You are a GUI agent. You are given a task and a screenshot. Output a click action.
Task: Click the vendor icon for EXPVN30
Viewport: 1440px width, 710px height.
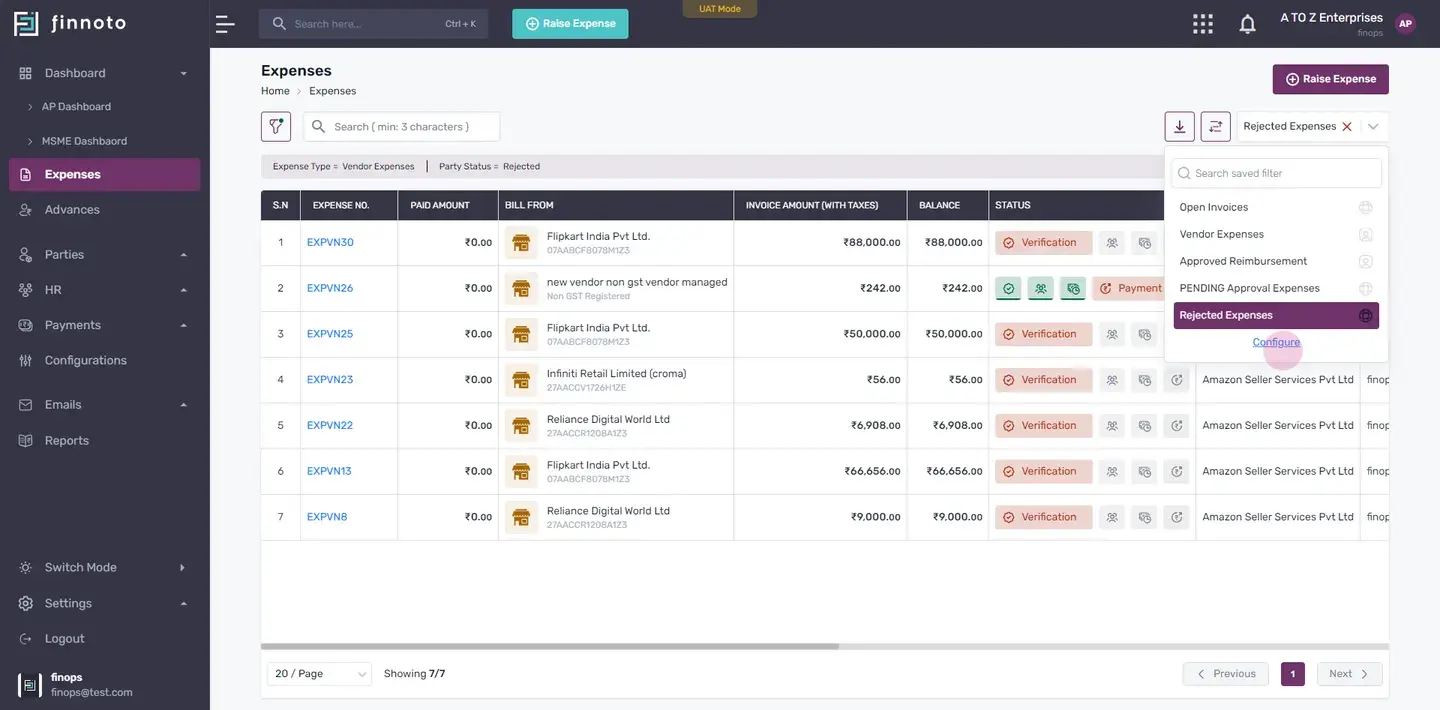(521, 242)
